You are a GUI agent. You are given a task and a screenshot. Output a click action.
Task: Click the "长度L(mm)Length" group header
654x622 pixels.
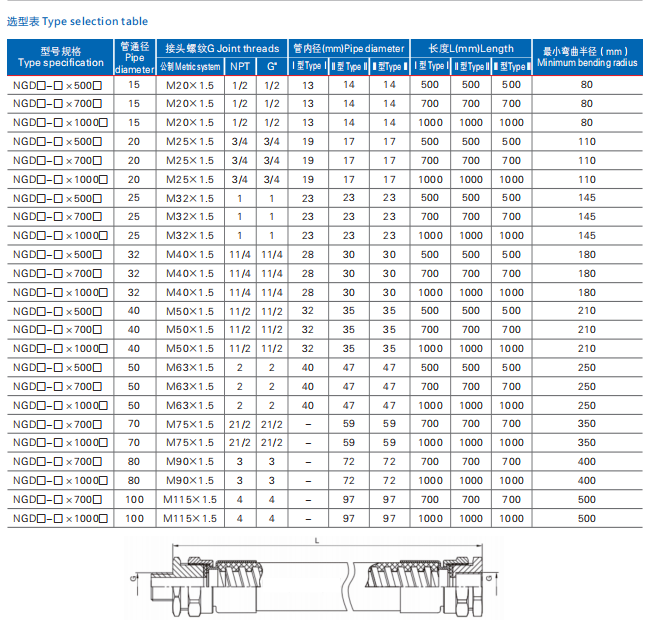[x=471, y=48]
